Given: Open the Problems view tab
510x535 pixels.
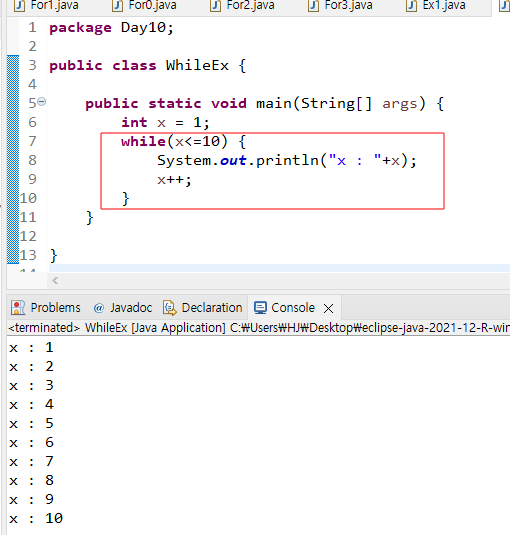Looking at the screenshot, I should [46, 308].
